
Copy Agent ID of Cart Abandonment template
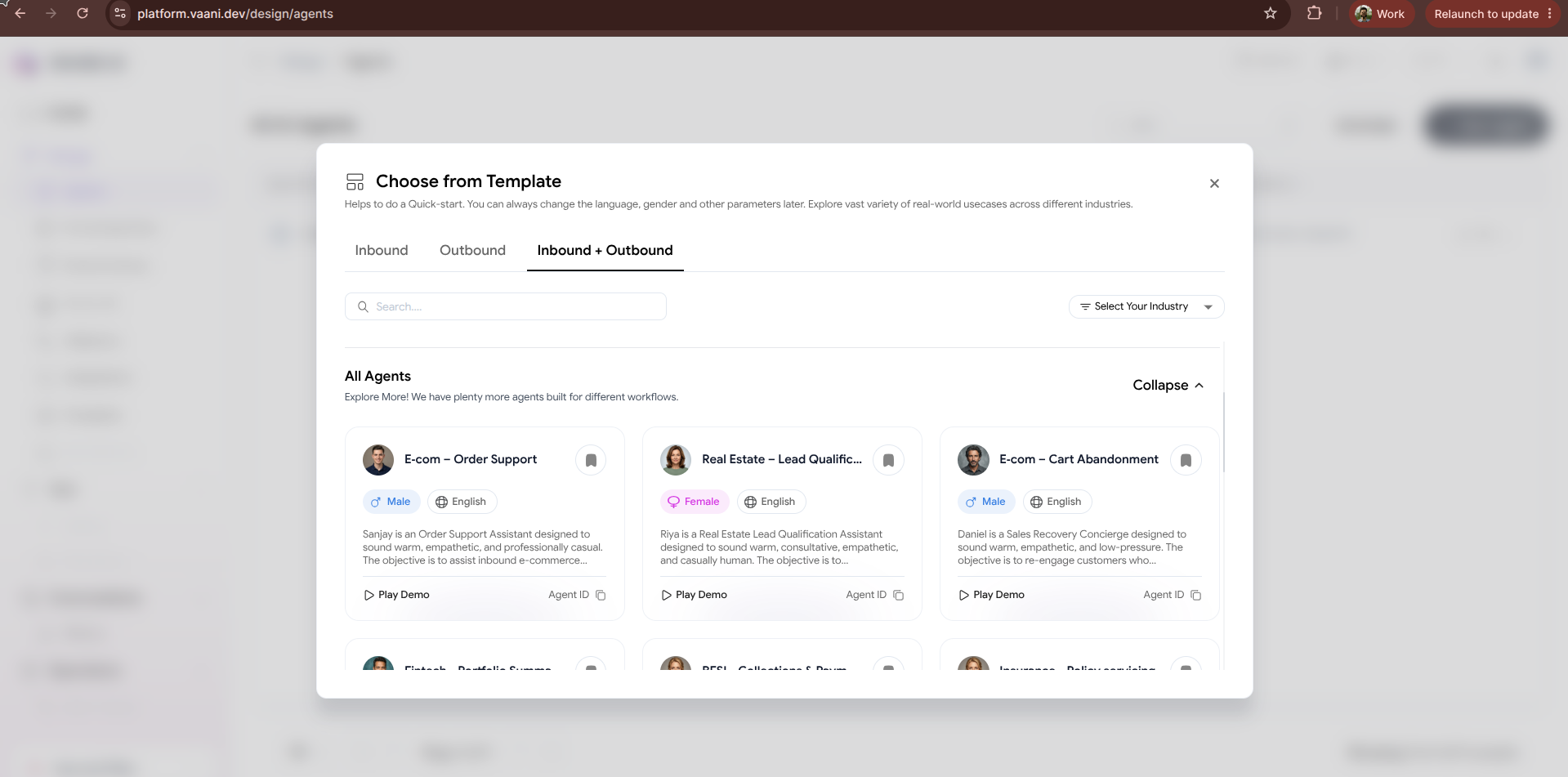[1195, 595]
